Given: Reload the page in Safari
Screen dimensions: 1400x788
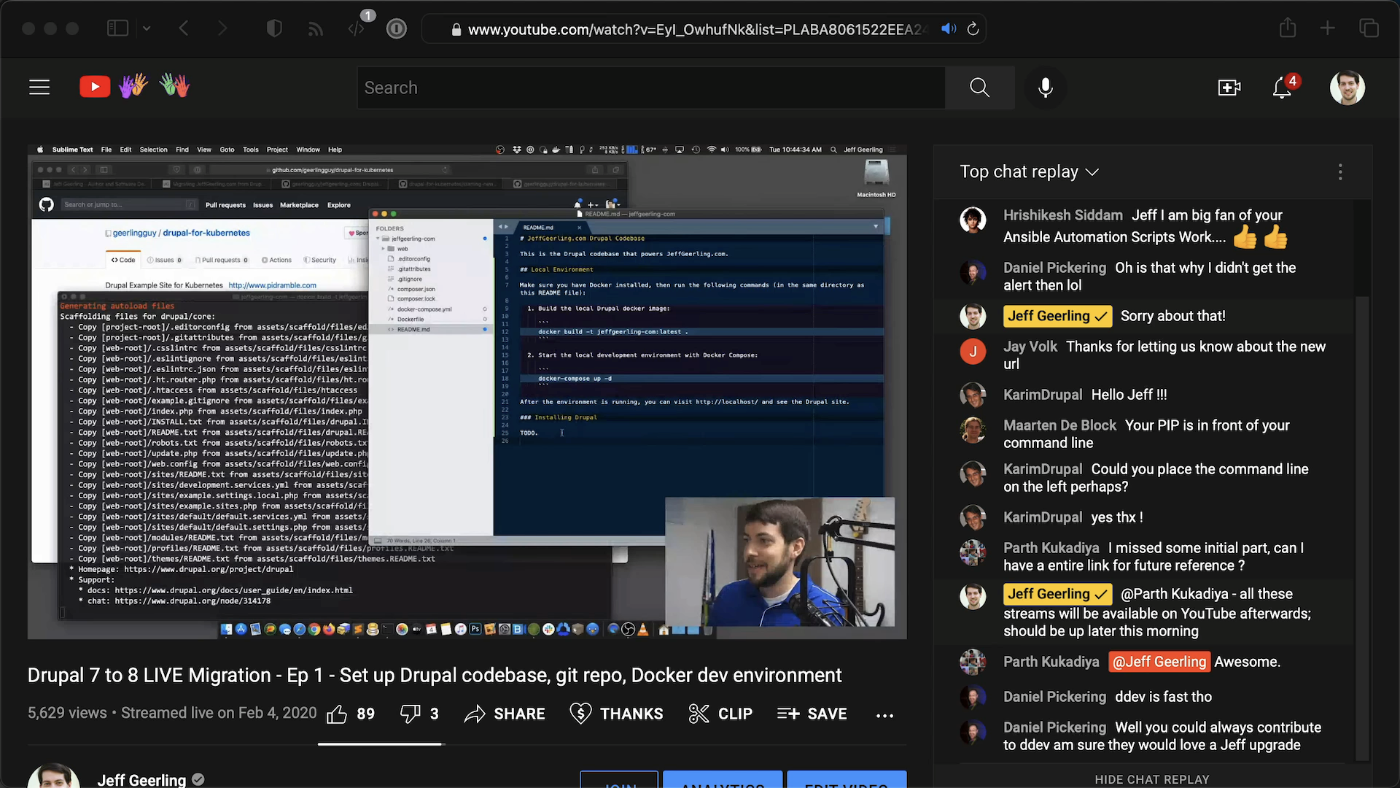Looking at the screenshot, I should click(972, 29).
